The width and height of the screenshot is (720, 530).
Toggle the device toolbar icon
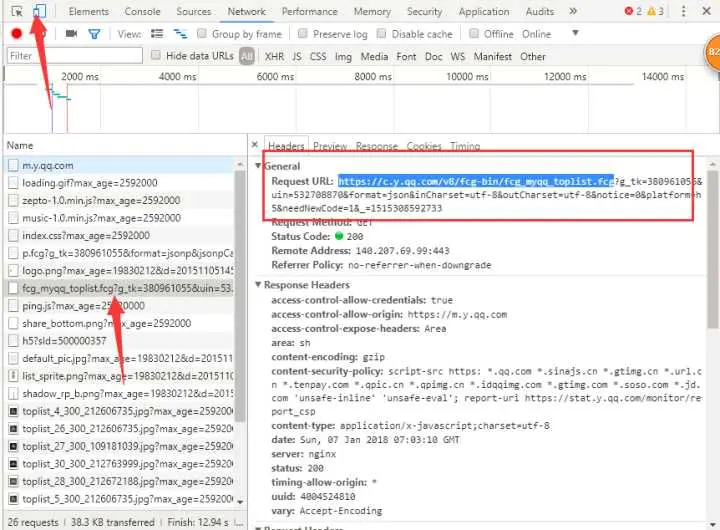[x=39, y=11]
